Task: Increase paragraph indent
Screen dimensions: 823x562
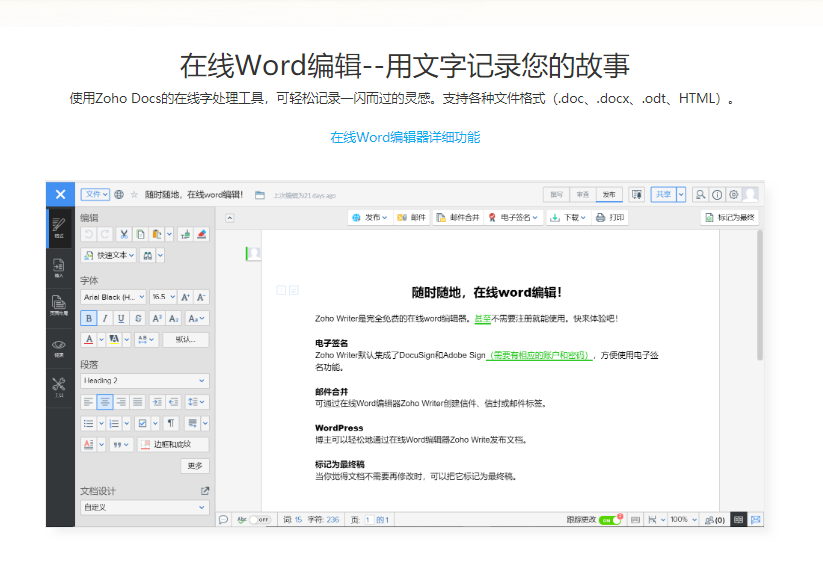Action: tap(156, 402)
